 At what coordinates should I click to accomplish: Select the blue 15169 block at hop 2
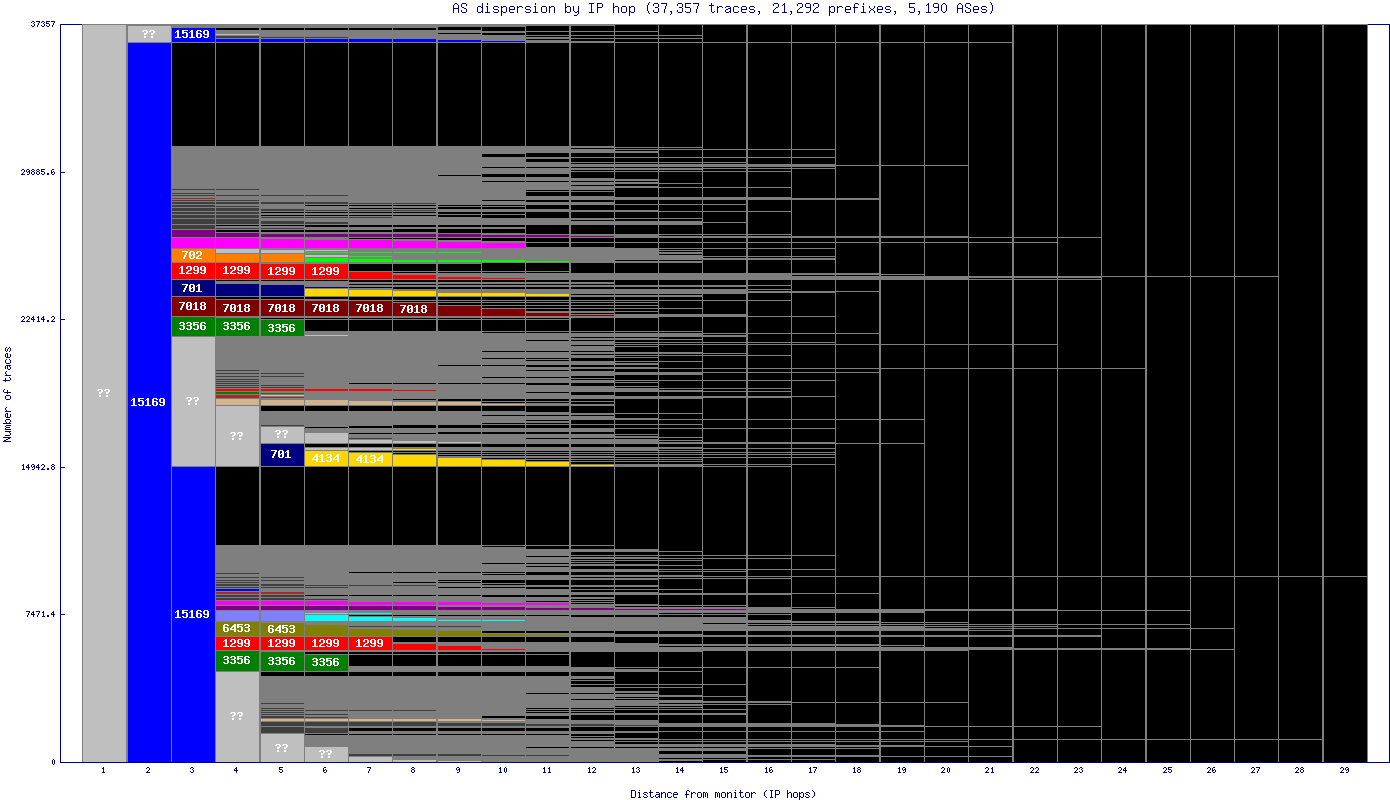[x=149, y=402]
